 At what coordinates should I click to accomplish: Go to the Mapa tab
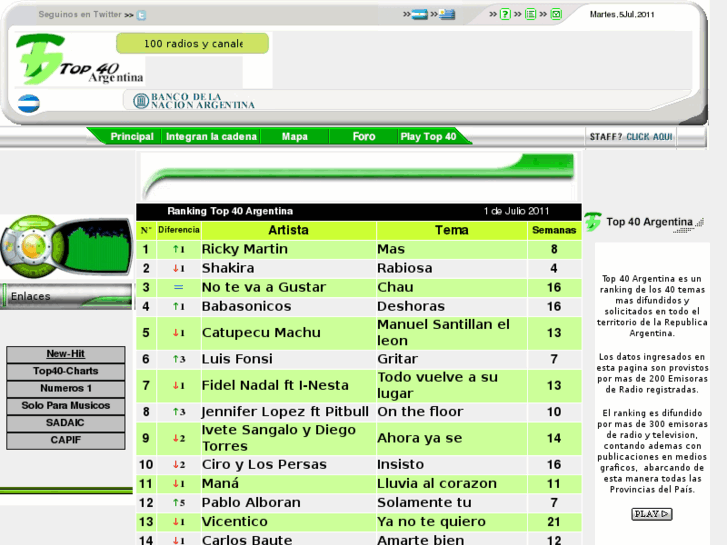294,136
